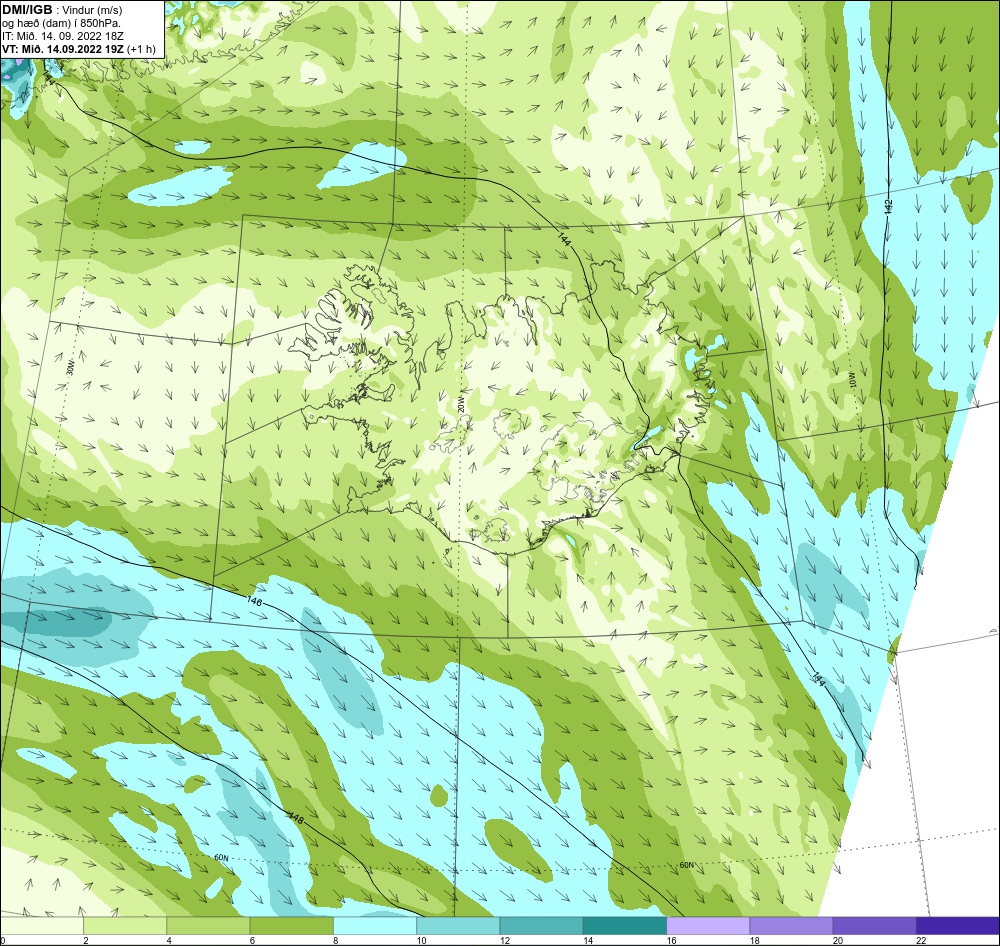Image resolution: width=1000 pixels, height=946 pixels.
Task: Click the "6" value on the legend scale
Action: pos(253,940)
